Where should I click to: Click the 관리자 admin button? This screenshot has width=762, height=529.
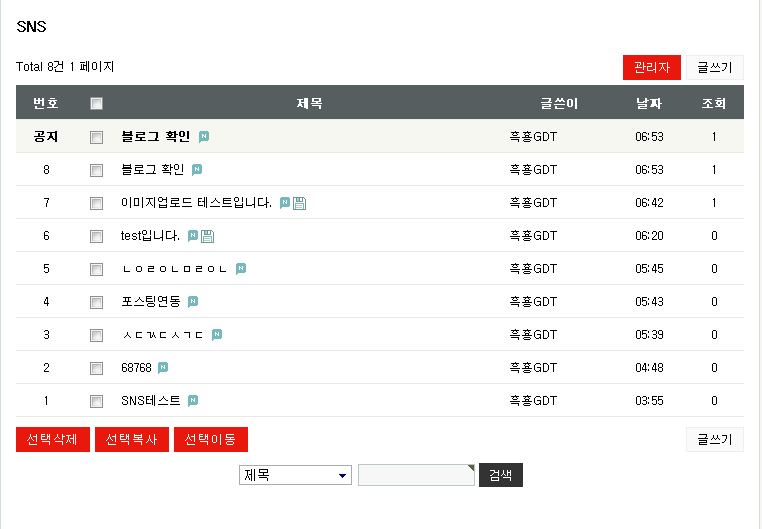651,67
